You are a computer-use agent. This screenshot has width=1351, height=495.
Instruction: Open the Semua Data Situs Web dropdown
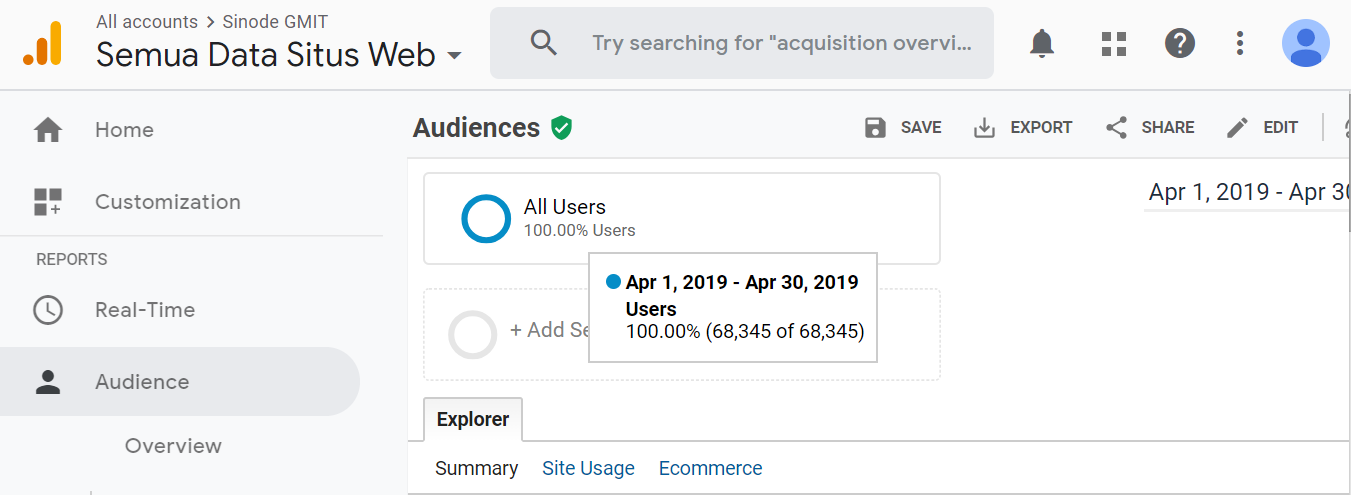279,55
